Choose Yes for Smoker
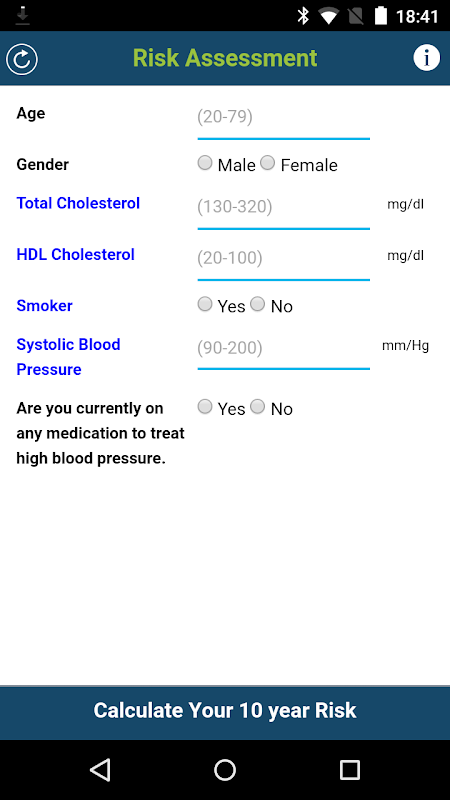 pyautogui.click(x=205, y=305)
